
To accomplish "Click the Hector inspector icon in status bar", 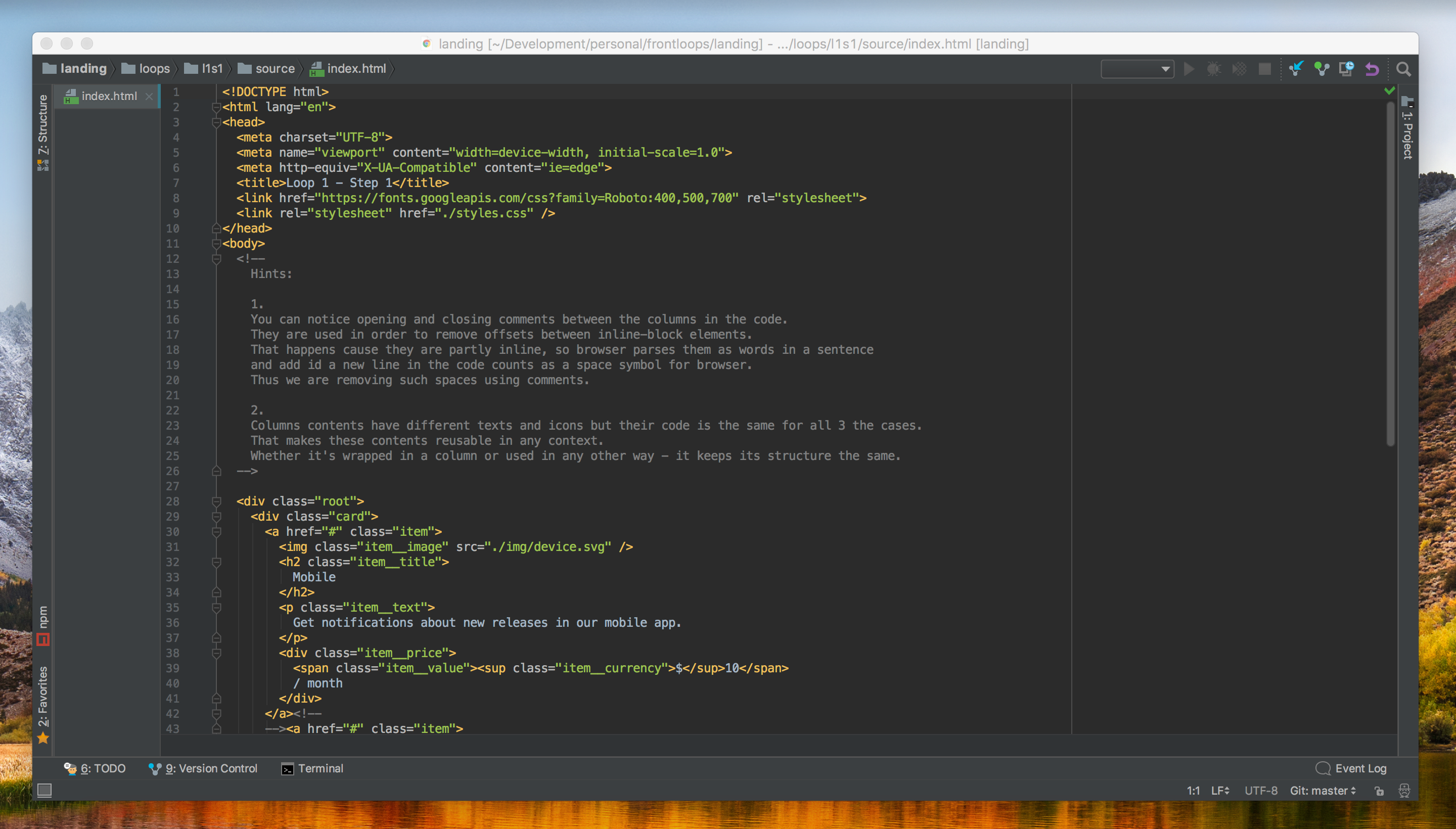I will [1404, 790].
